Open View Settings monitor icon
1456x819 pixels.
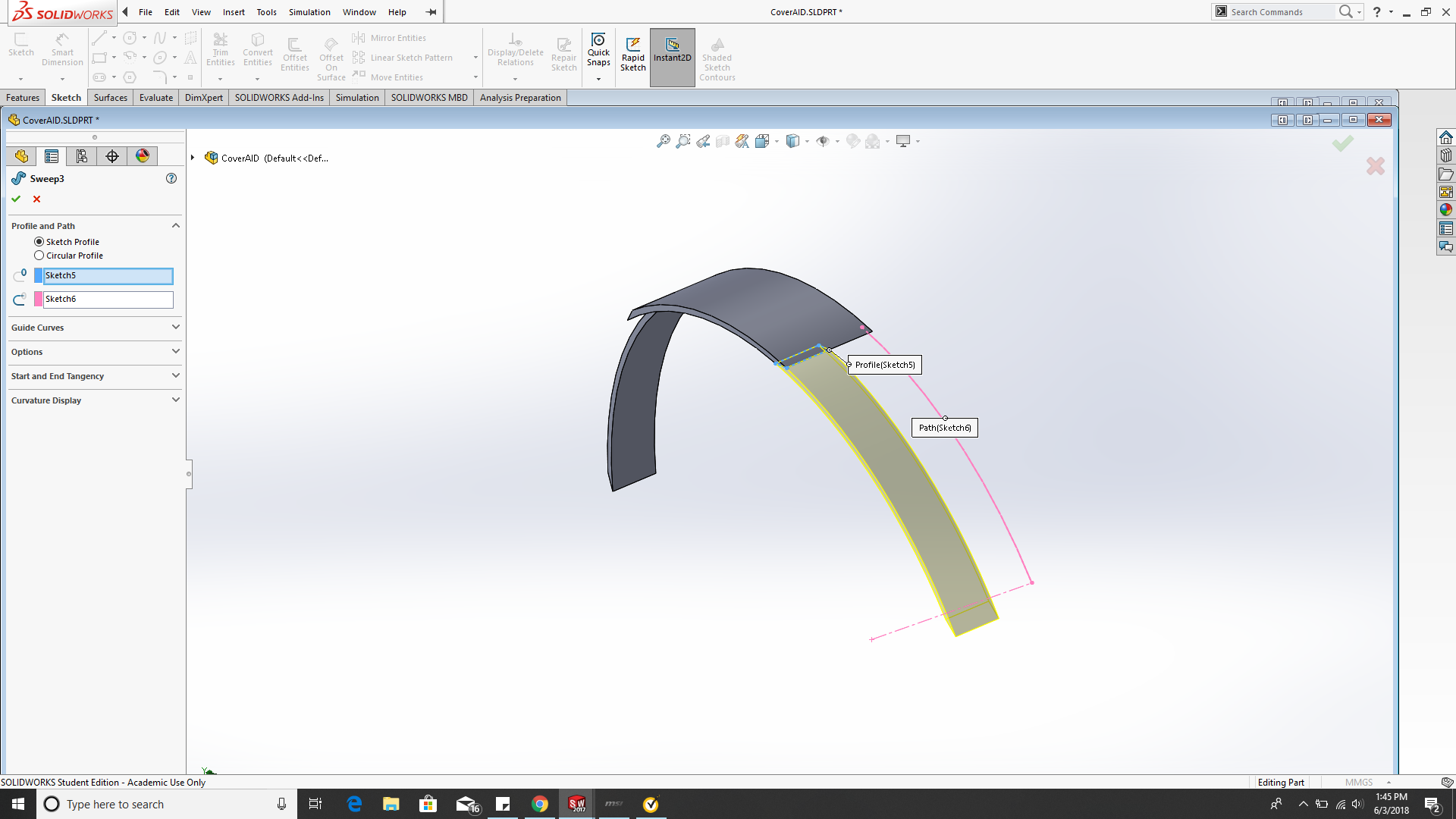click(903, 141)
